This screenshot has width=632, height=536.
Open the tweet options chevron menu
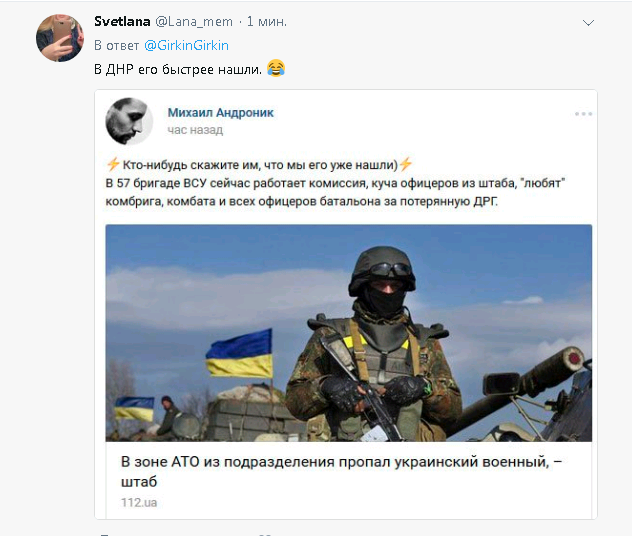pyautogui.click(x=588, y=23)
